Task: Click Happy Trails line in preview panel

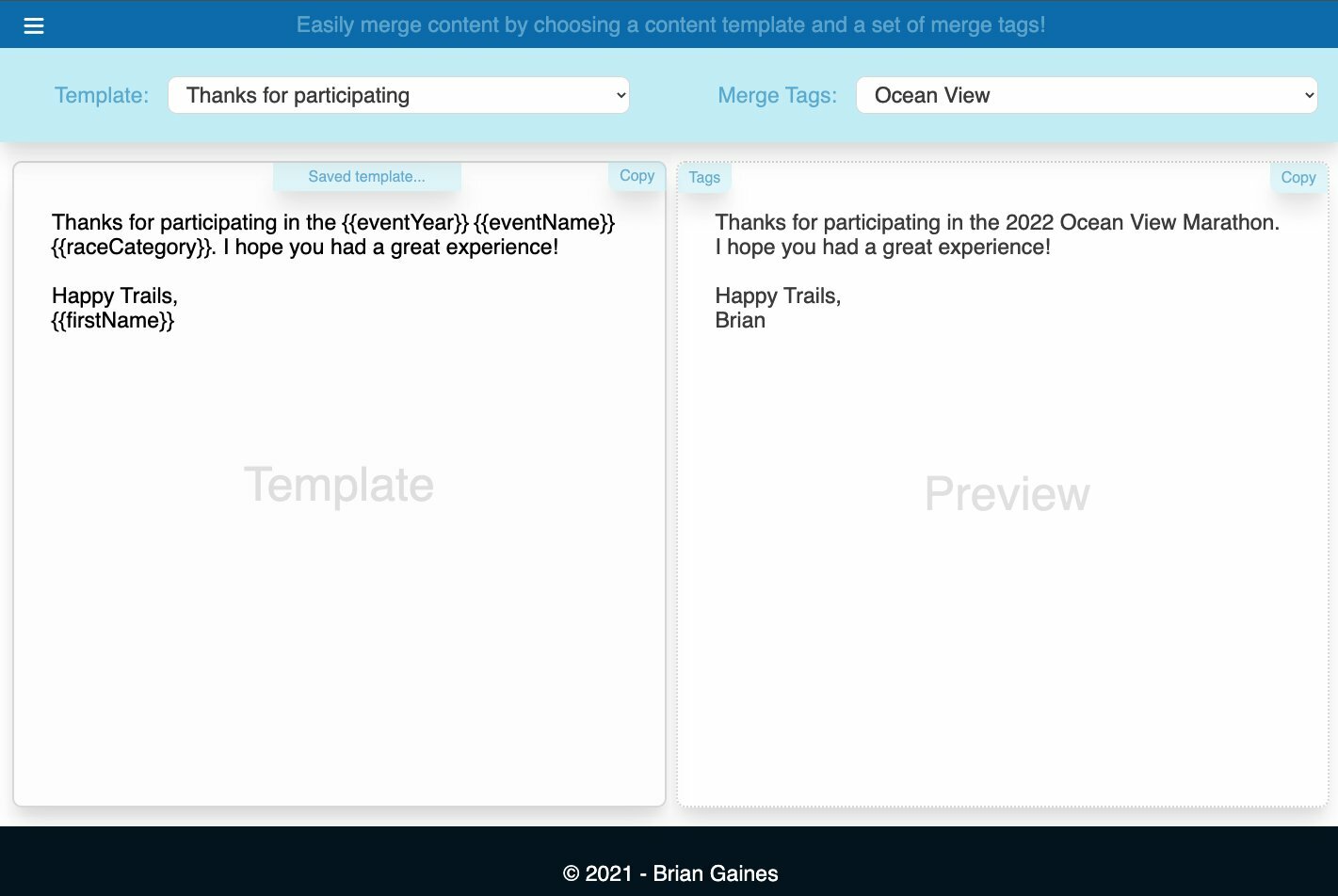Action: pos(778,296)
